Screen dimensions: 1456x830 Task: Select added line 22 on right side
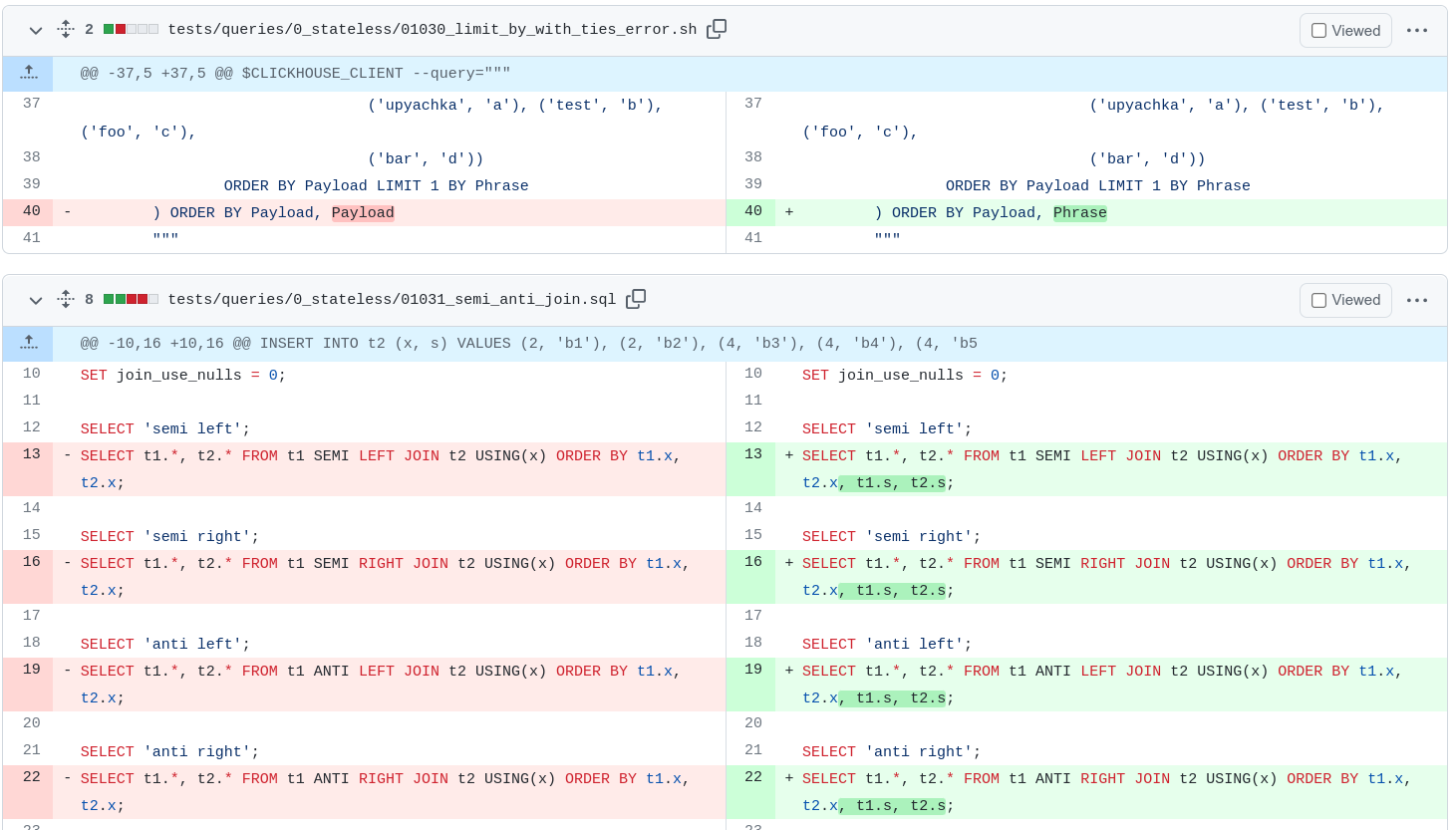752,777
